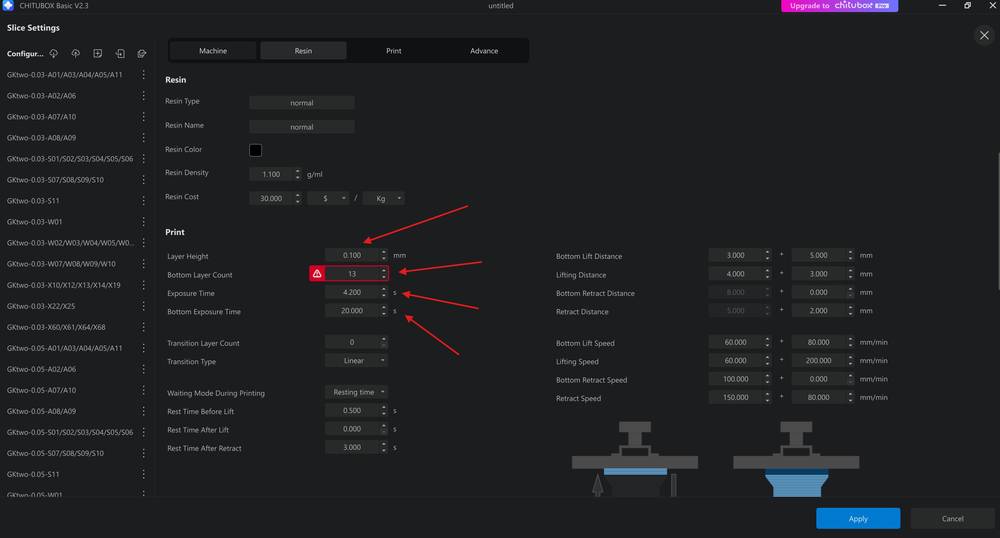Viewport: 1000px width, 538px height.
Task: Open options menu for GKtwo-0.03-X10/X12/X13/X14/X19
Action: [x=143, y=285]
